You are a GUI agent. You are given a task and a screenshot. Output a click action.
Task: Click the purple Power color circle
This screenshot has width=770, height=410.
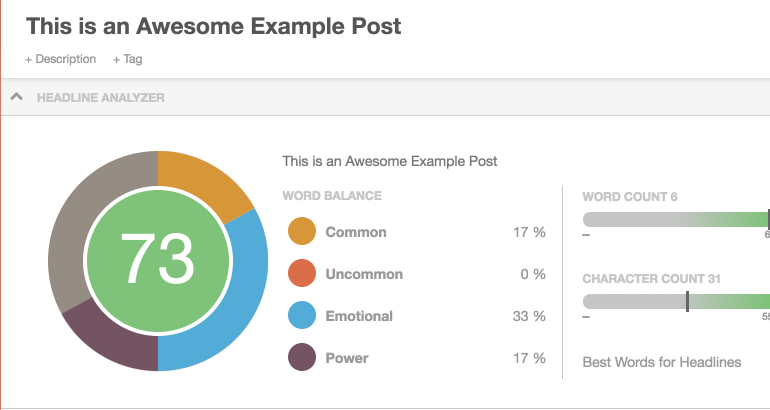pos(302,357)
